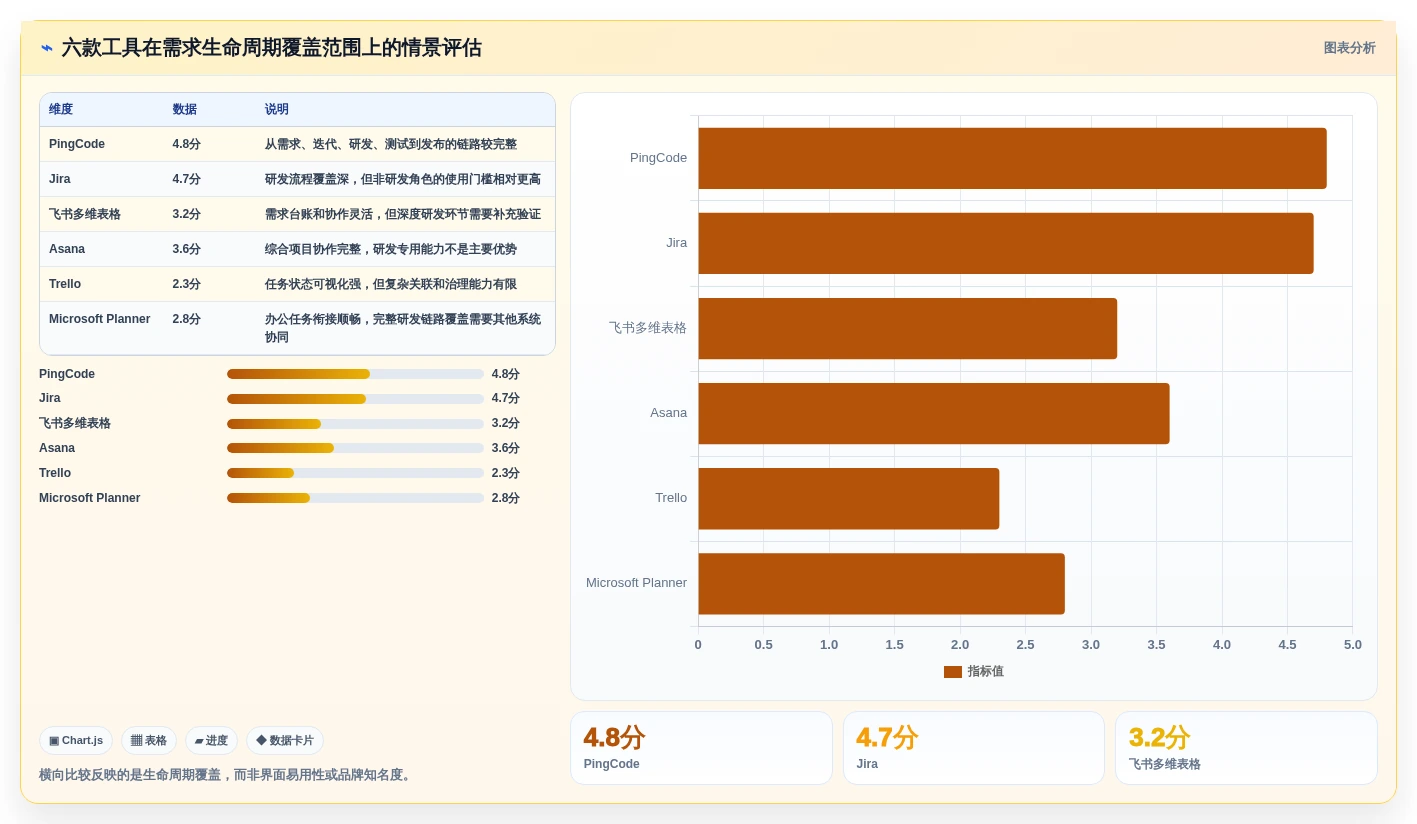Click the Microsoft Planner y-axis label in chart

tap(636, 583)
